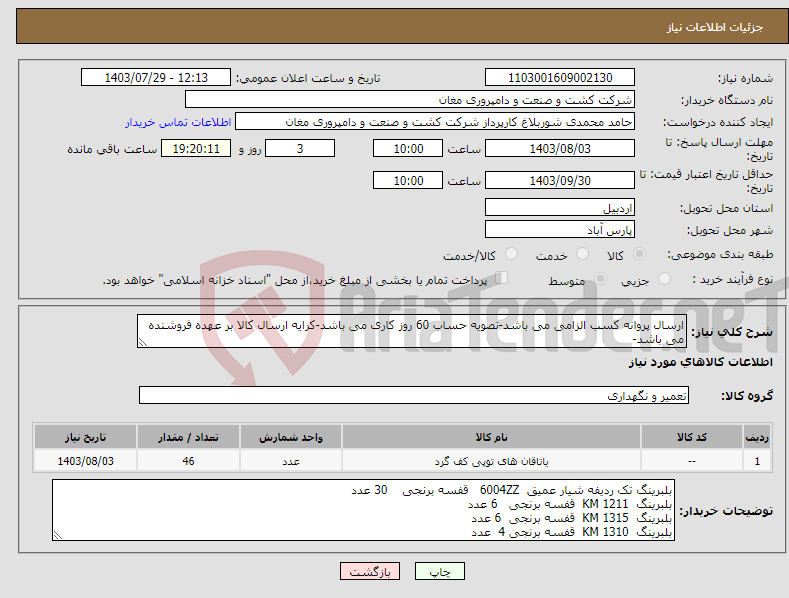The image size is (789, 598).
Task: Select the جزیی purchase type radio
Action: [x=664, y=279]
